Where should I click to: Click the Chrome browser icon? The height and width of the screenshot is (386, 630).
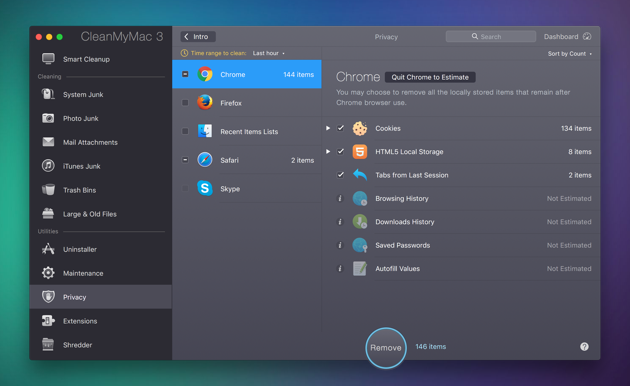205,74
